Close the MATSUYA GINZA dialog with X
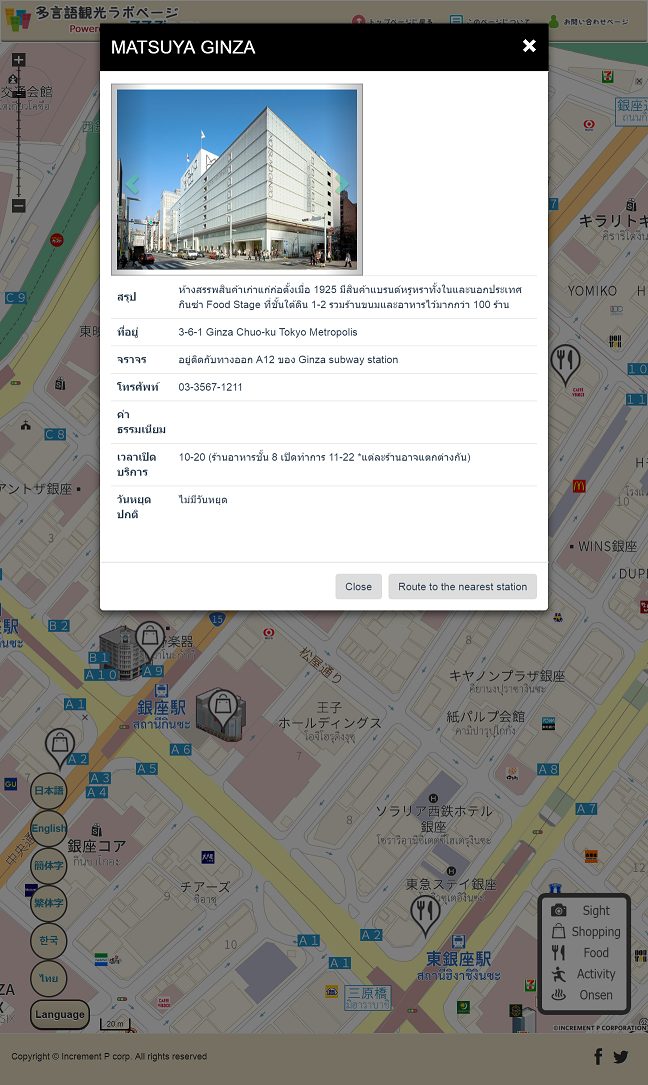Image resolution: width=648 pixels, height=1085 pixels. point(529,46)
